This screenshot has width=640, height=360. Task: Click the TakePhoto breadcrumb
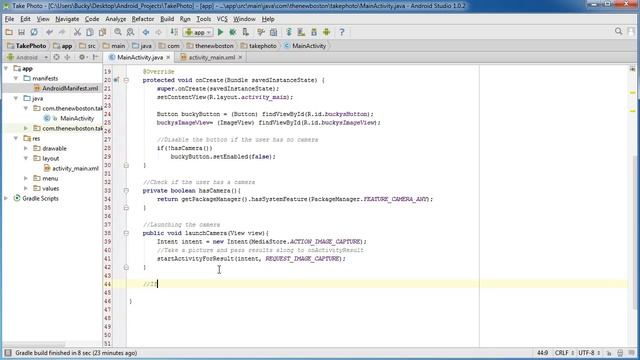click(27, 46)
